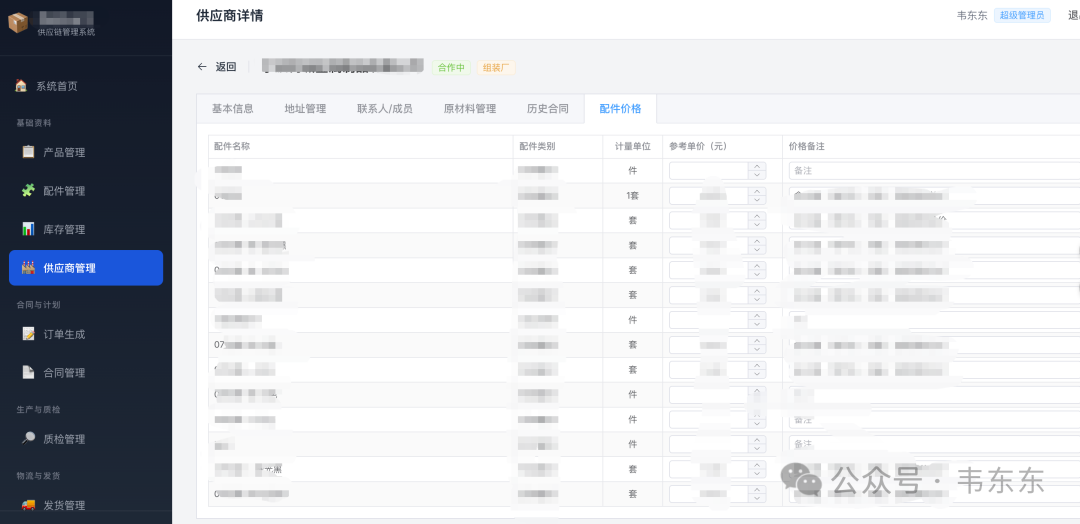Open the 地址管理 tab

pos(305,108)
